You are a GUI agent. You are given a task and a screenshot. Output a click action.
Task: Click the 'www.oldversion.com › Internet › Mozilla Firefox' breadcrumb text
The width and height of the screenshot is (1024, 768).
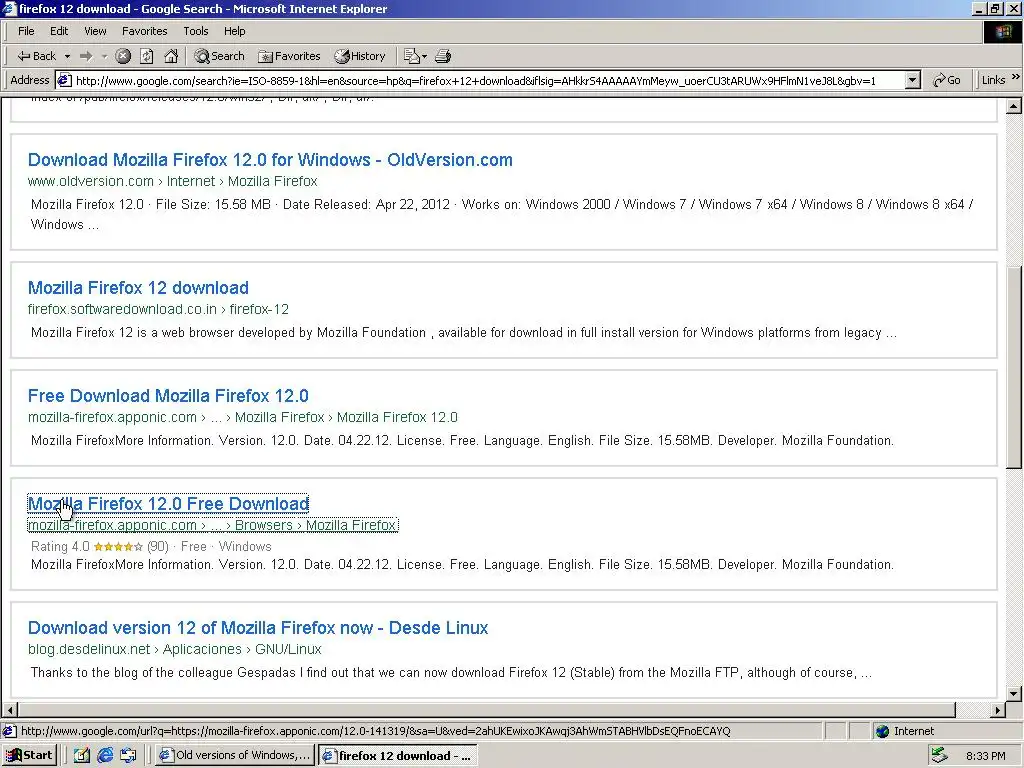pyautogui.click(x=172, y=181)
